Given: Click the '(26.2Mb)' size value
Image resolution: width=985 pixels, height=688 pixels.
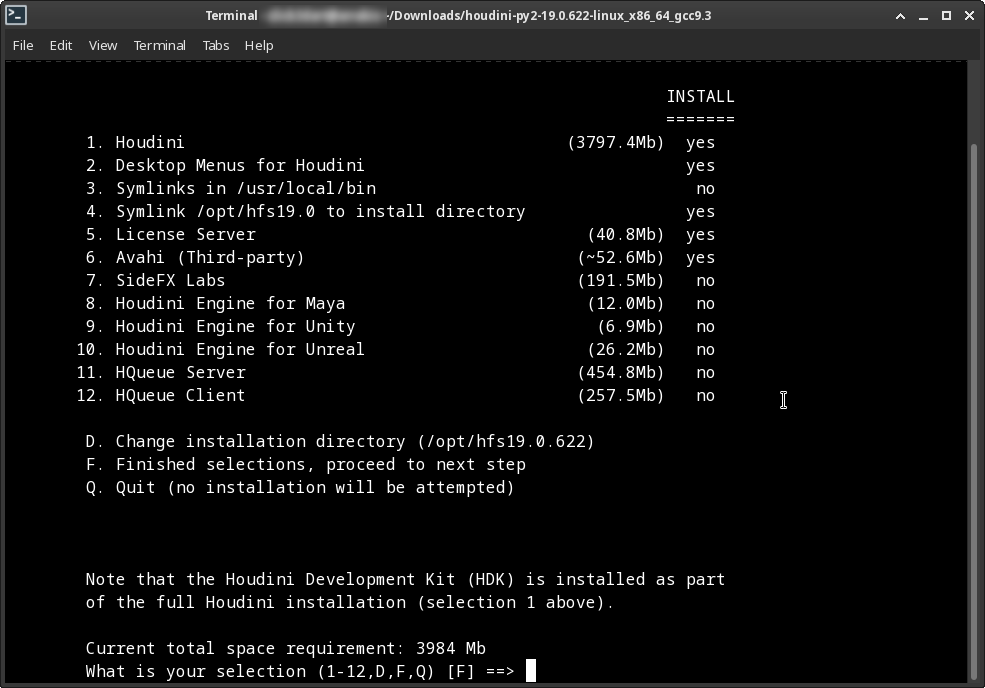Looking at the screenshot, I should (626, 349).
